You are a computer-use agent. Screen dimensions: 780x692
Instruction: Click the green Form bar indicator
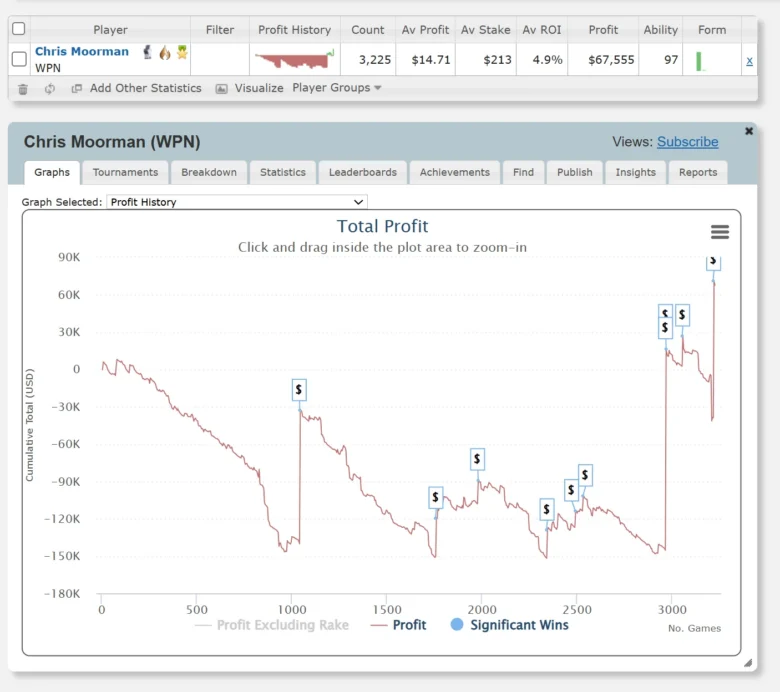point(700,61)
